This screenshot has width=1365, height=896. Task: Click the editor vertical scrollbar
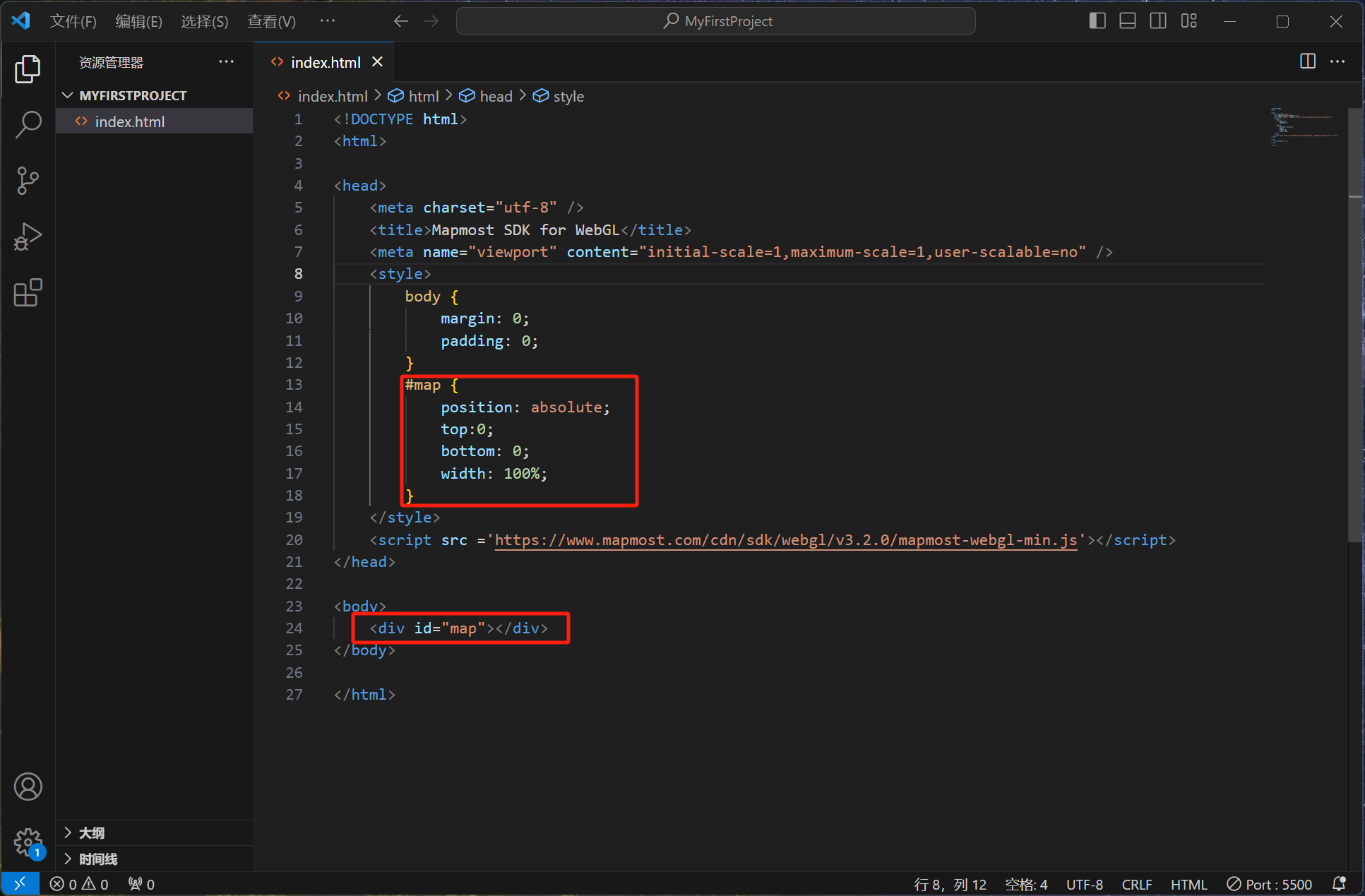tap(1355, 325)
